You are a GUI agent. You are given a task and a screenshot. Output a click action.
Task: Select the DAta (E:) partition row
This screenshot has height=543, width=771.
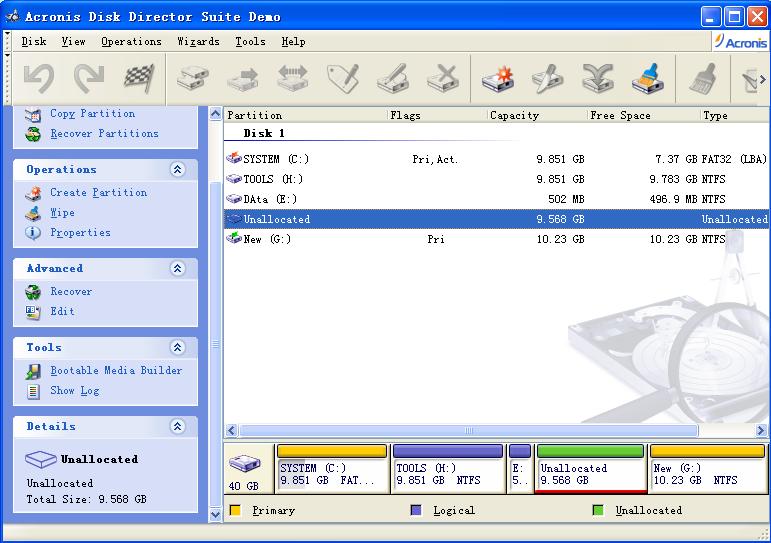pyautogui.click(x=497, y=199)
